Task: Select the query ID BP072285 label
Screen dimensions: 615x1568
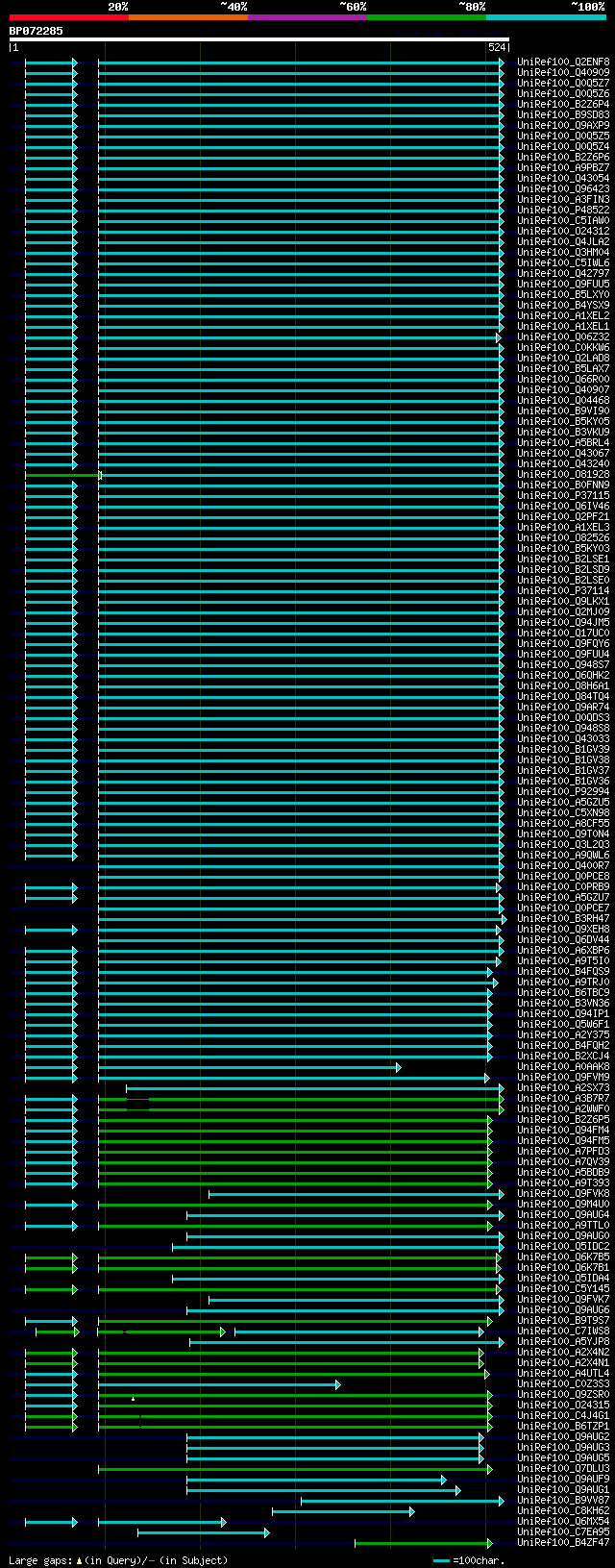Action: point(37,31)
